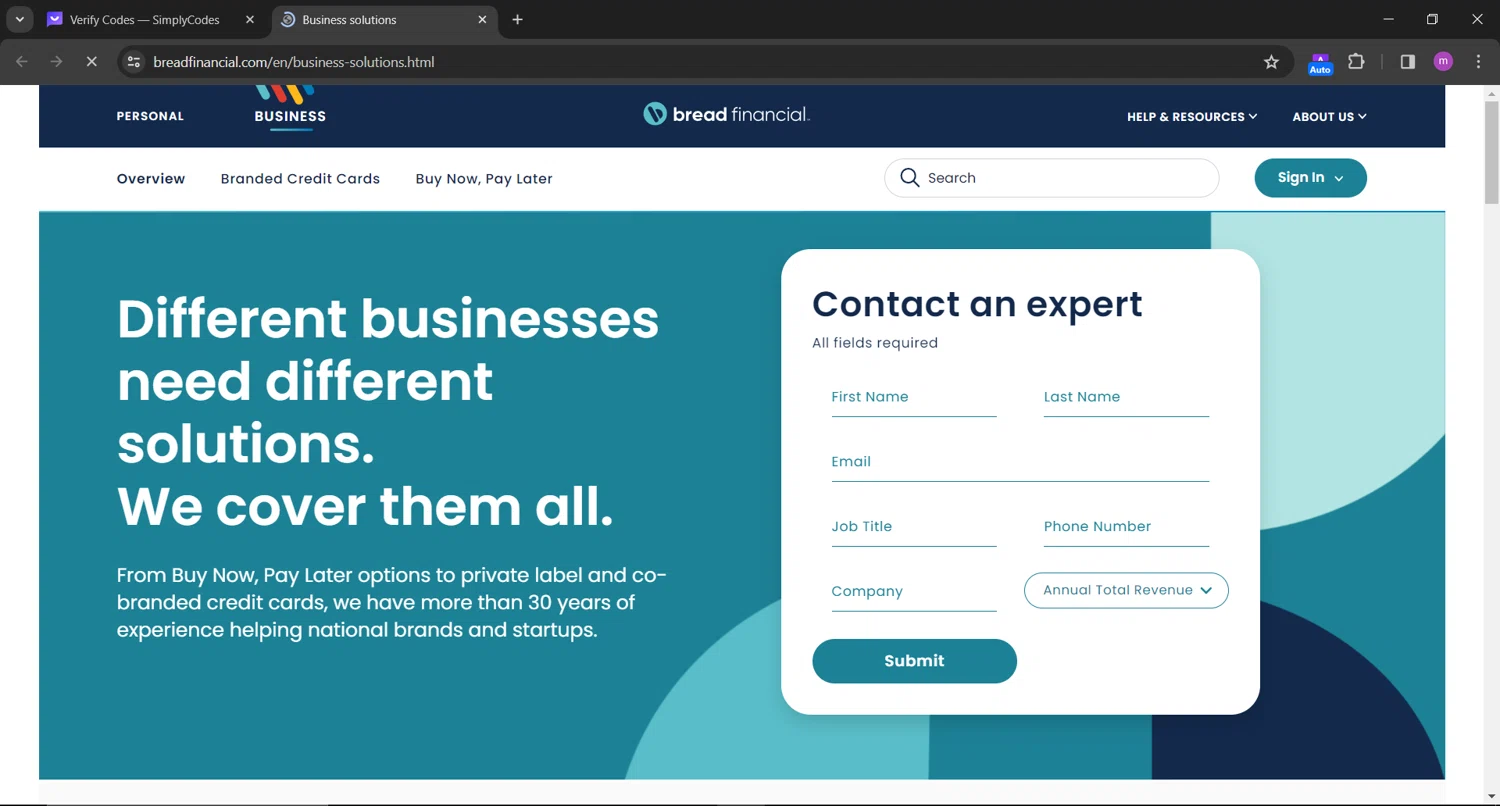Click the Last Name field
1500x806 pixels.
pyautogui.click(x=1126, y=397)
